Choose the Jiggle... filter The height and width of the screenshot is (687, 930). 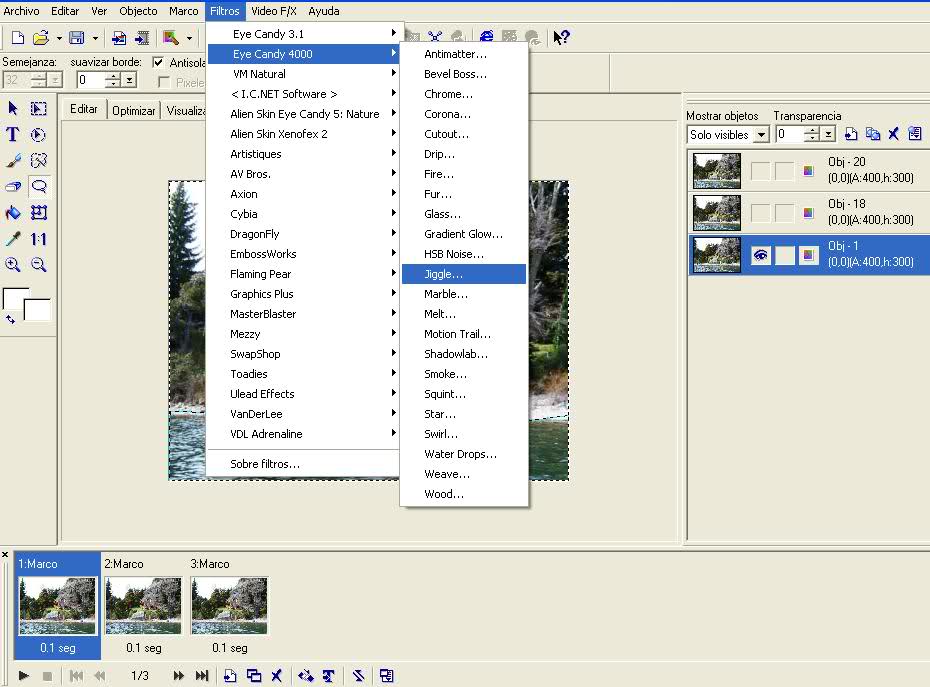464,274
